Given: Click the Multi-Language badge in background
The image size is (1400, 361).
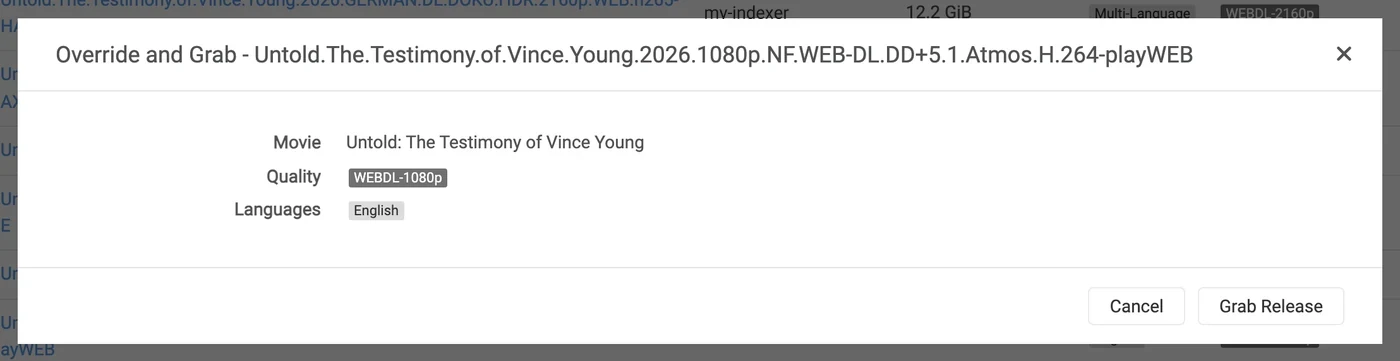Looking at the screenshot, I should click(x=1141, y=13).
